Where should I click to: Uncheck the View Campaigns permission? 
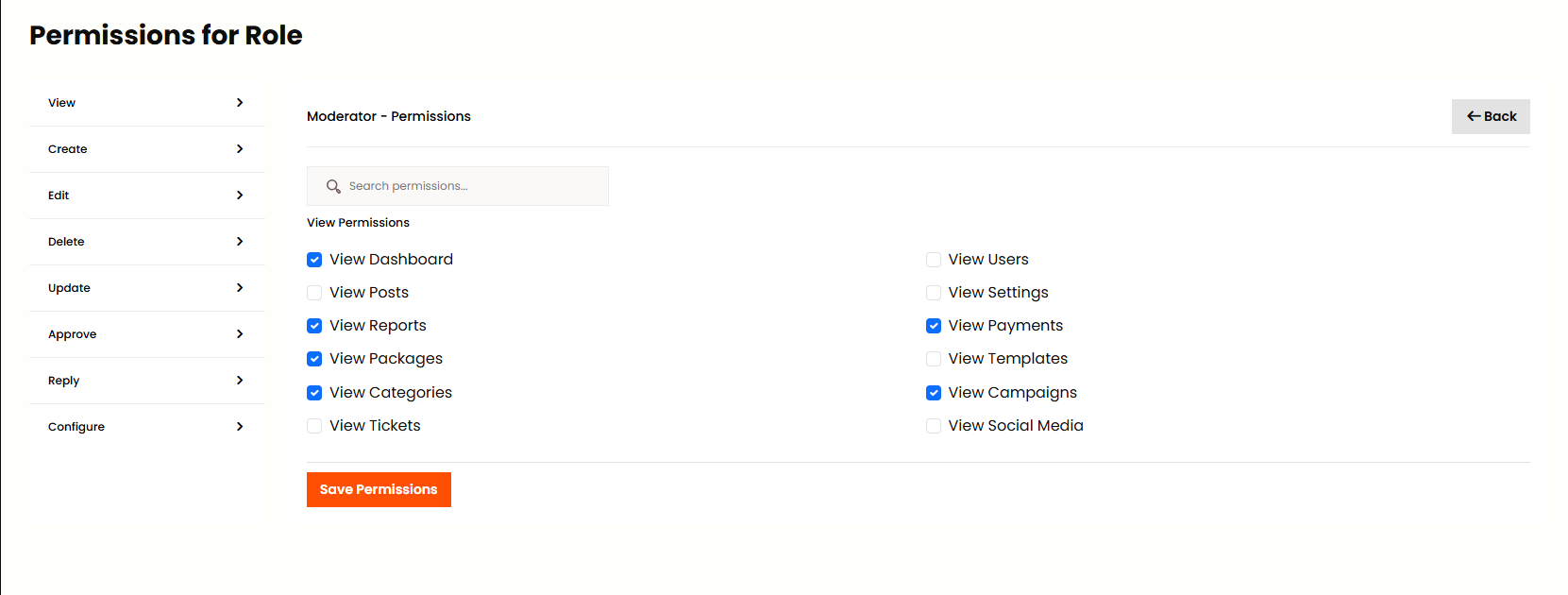pos(933,393)
